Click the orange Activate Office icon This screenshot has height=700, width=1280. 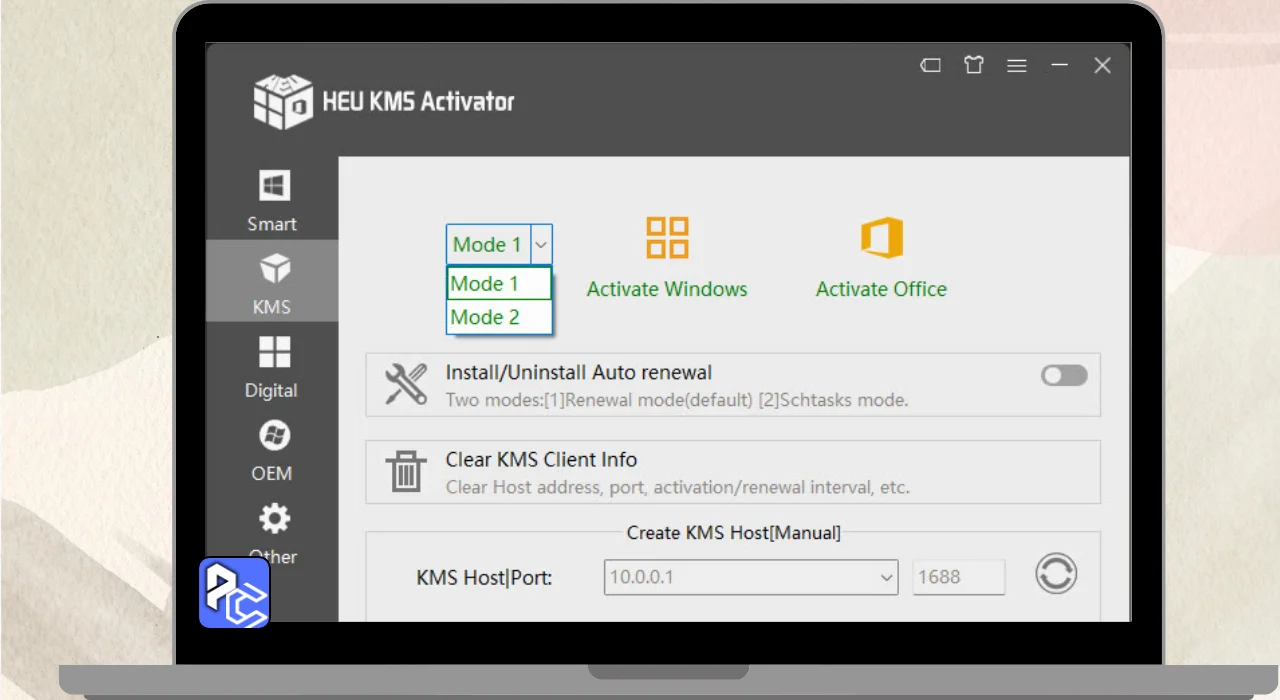click(x=881, y=238)
